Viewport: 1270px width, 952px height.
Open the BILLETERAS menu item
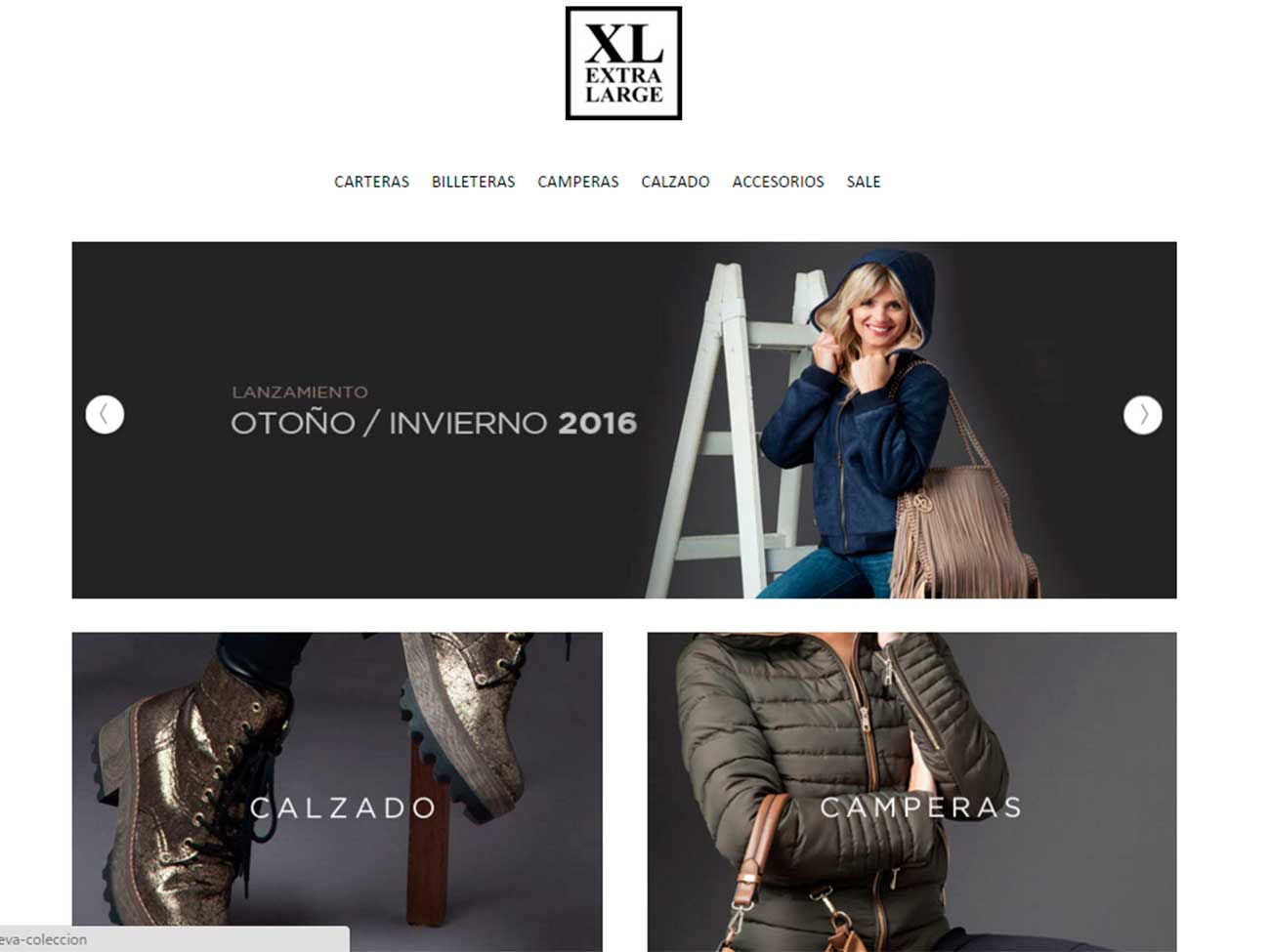[x=473, y=182]
